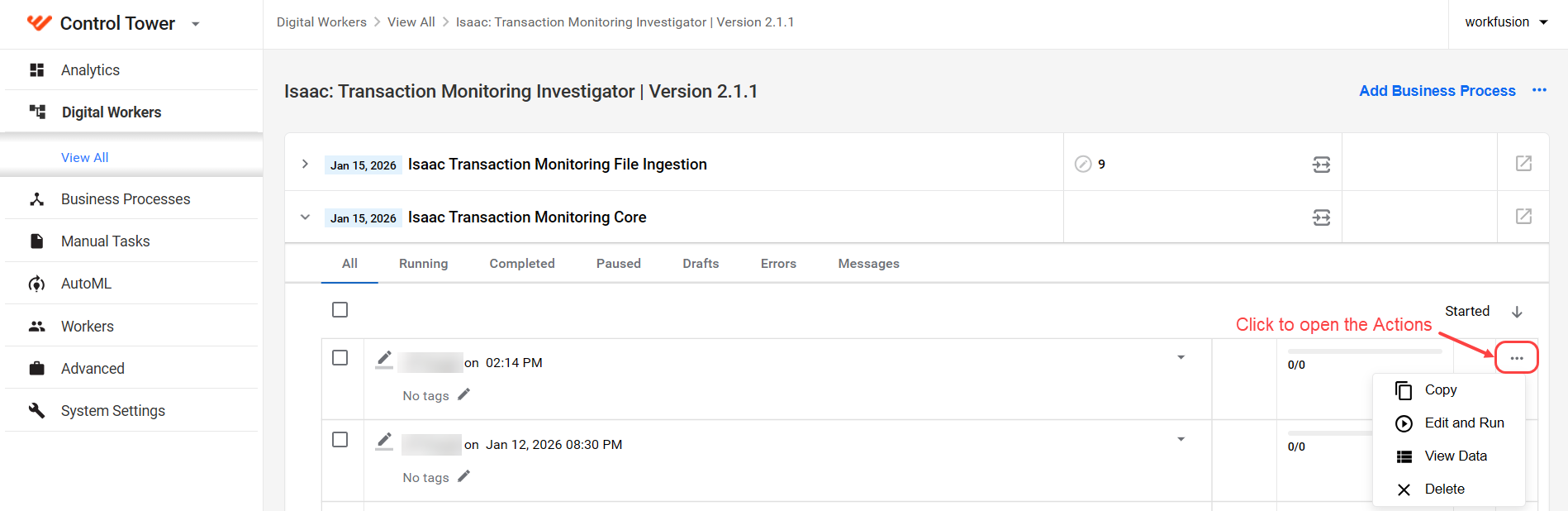Choose Copy from the Actions menu

pos(1449,390)
